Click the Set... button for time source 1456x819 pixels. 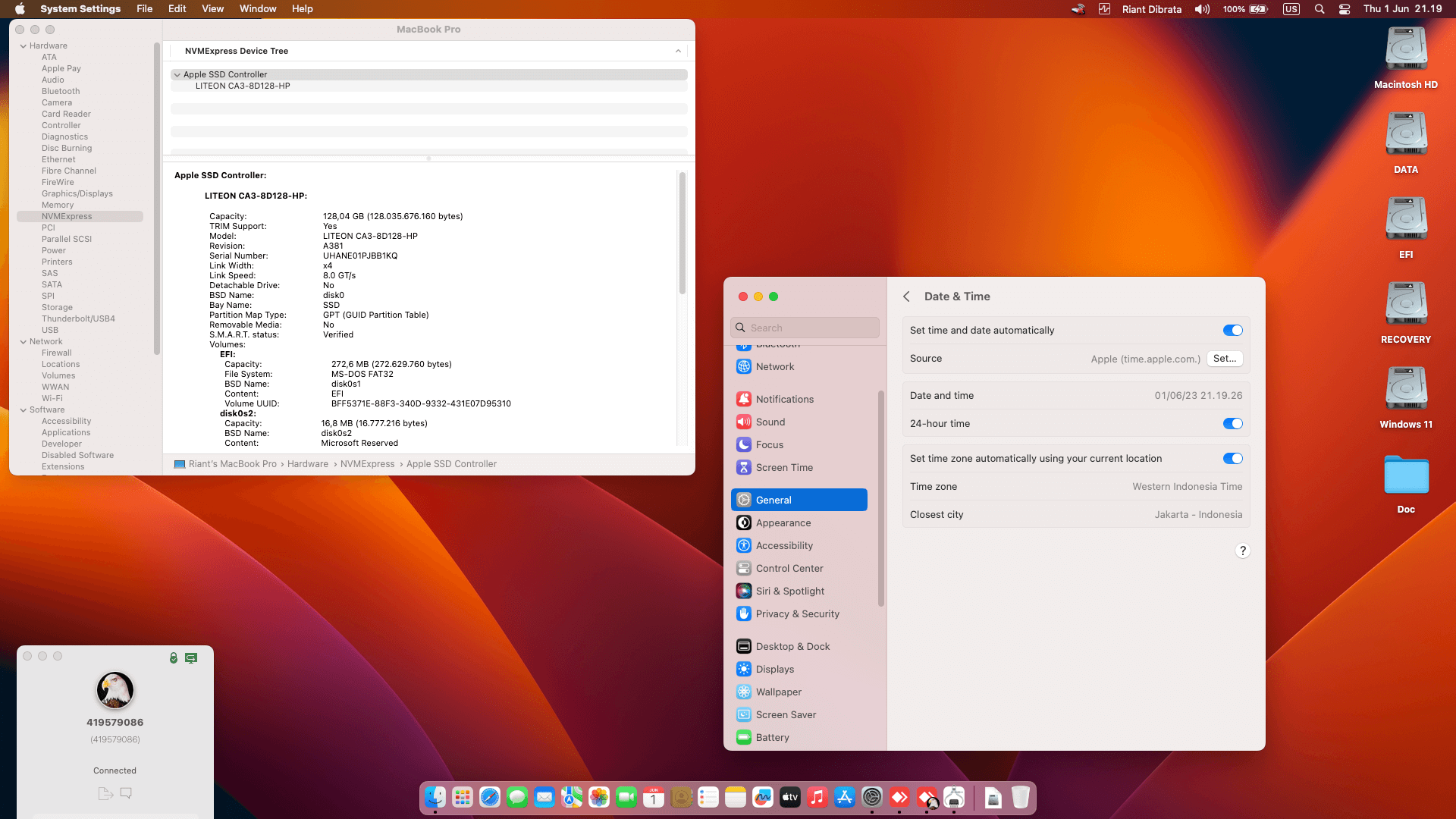click(1225, 359)
